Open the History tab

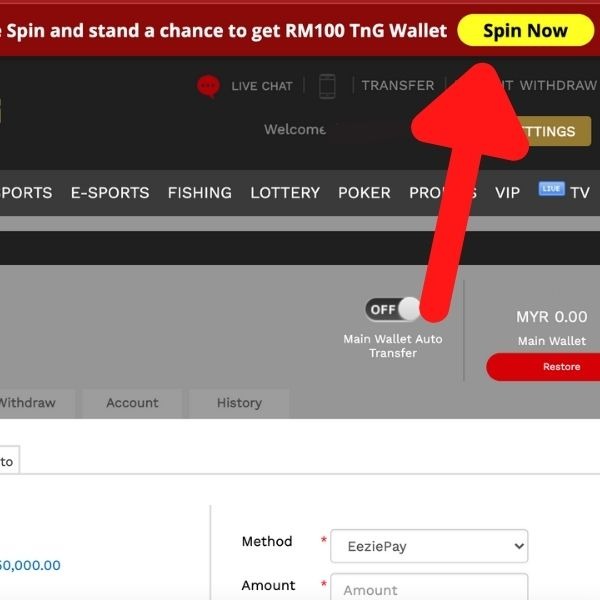click(x=239, y=403)
